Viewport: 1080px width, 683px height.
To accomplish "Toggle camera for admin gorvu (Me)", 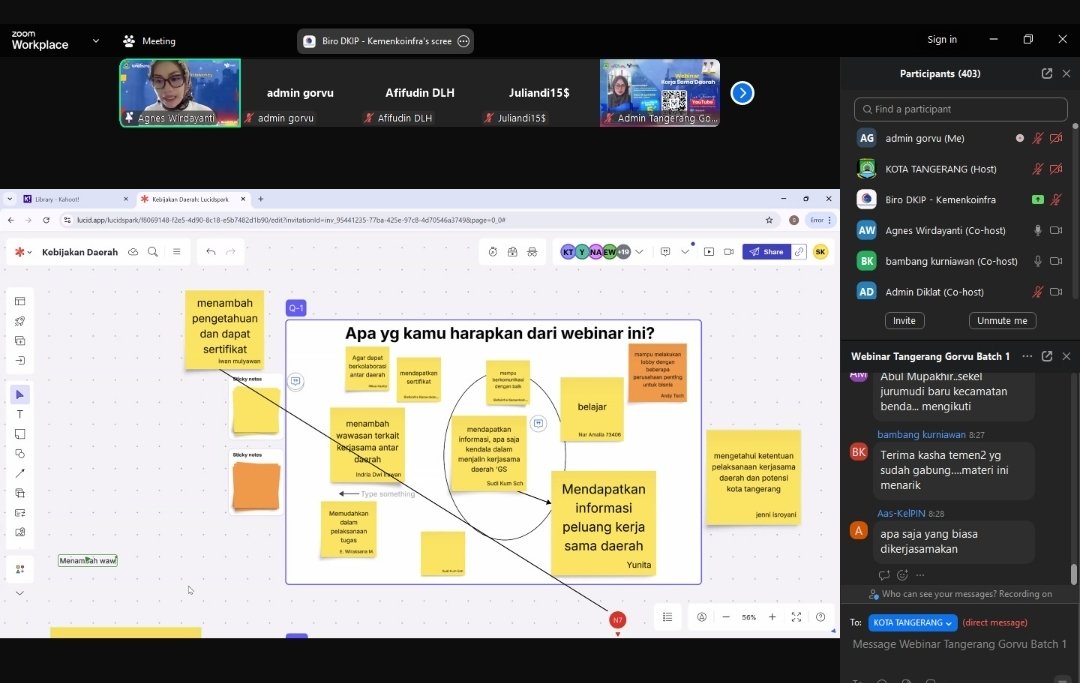I will 1056,138.
